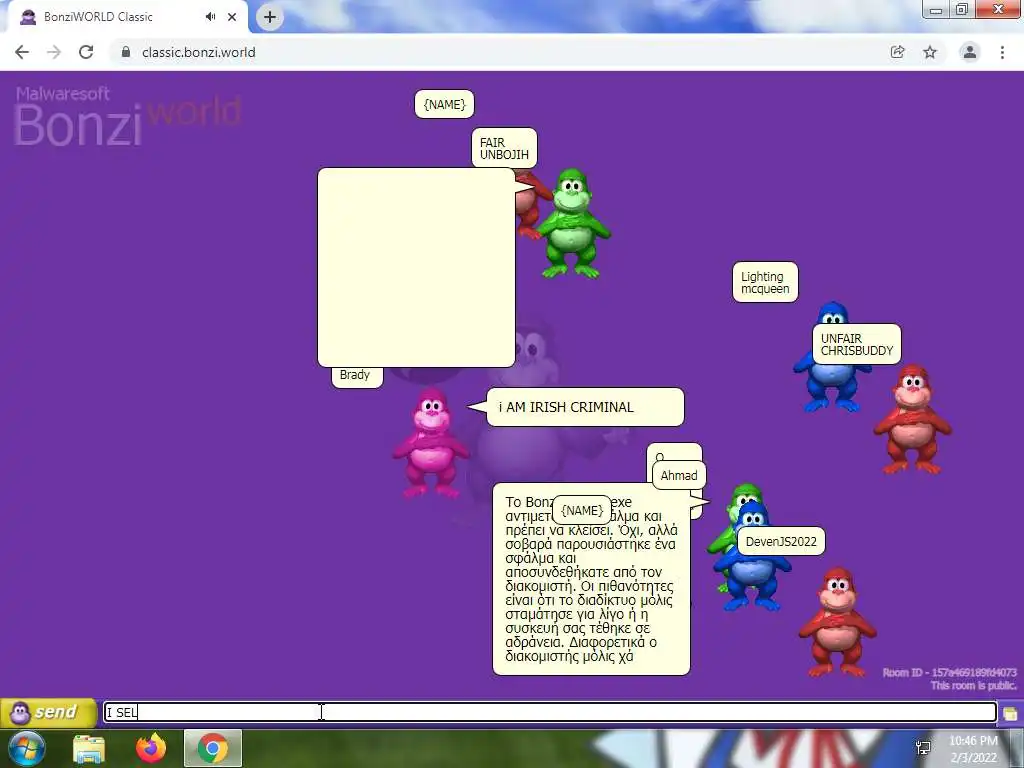Click the {NAME} tag over Greek bubble
Viewport: 1024px width, 768px height.
point(582,511)
